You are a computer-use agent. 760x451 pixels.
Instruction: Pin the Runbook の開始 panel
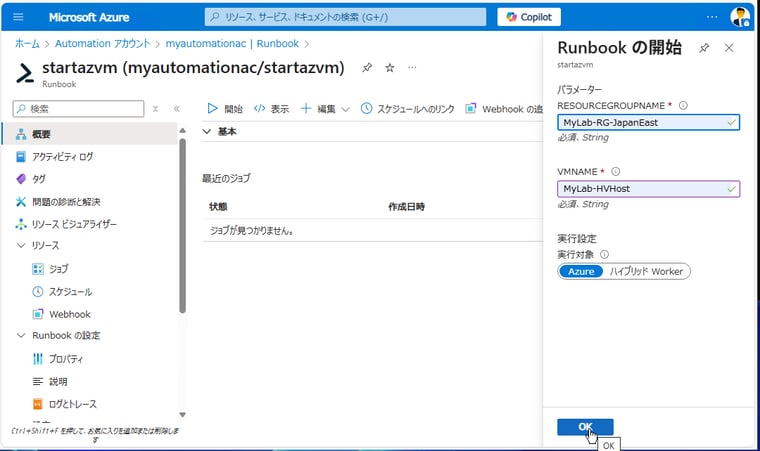coord(704,48)
